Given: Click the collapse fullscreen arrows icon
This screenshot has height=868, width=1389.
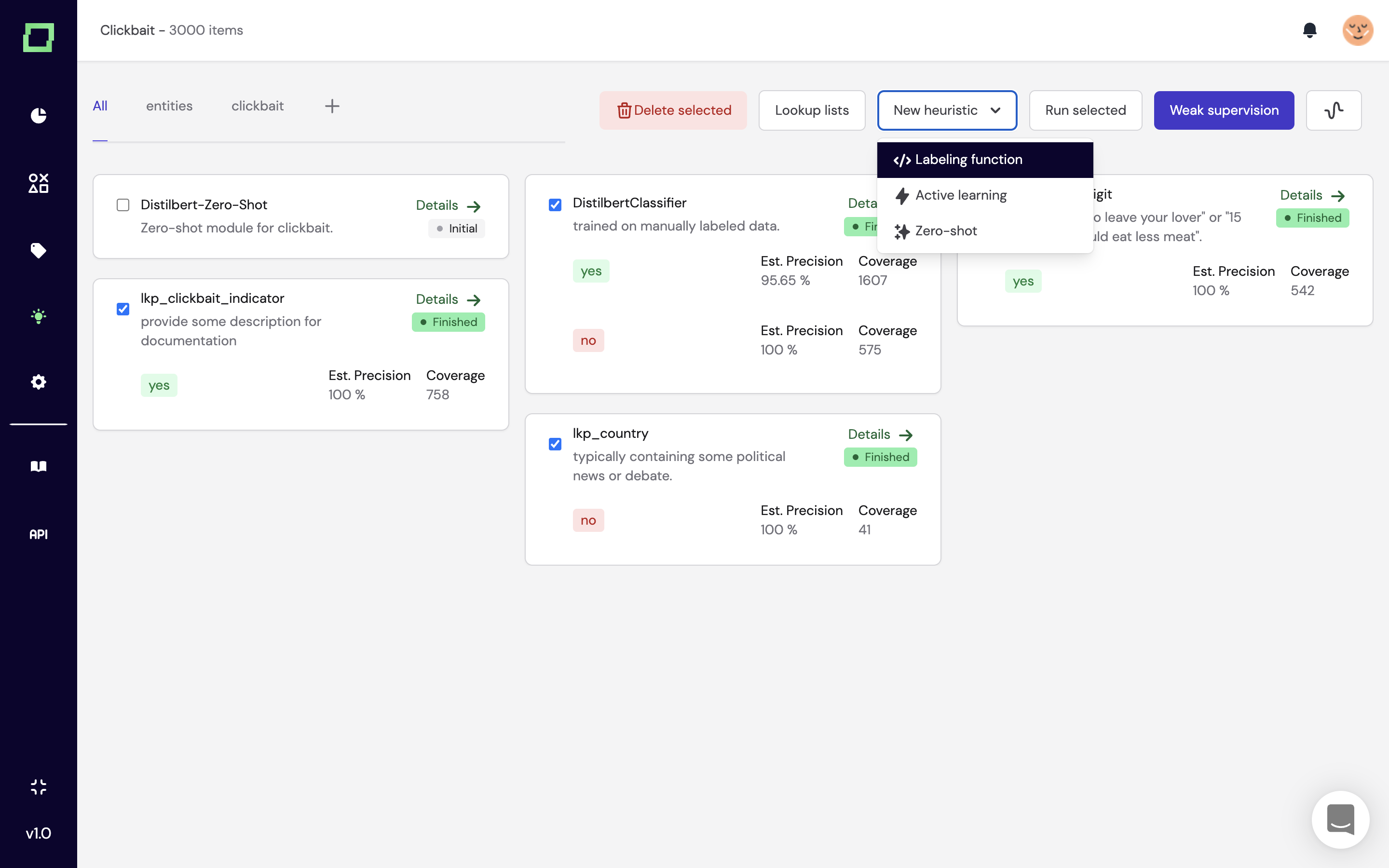Looking at the screenshot, I should 39,787.
